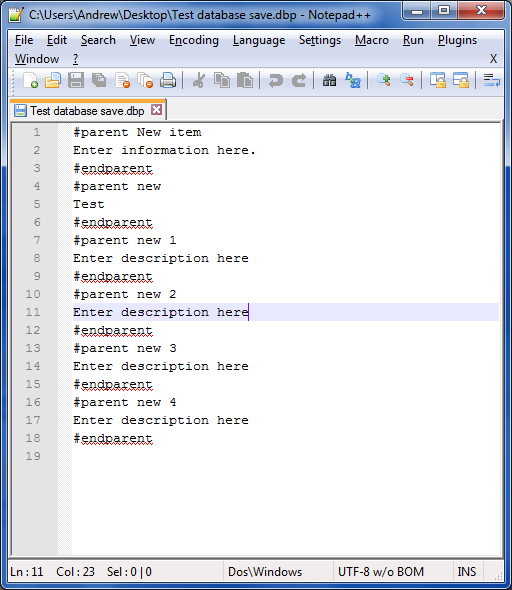Open the ? help menu
512x590 pixels.
coord(76,59)
